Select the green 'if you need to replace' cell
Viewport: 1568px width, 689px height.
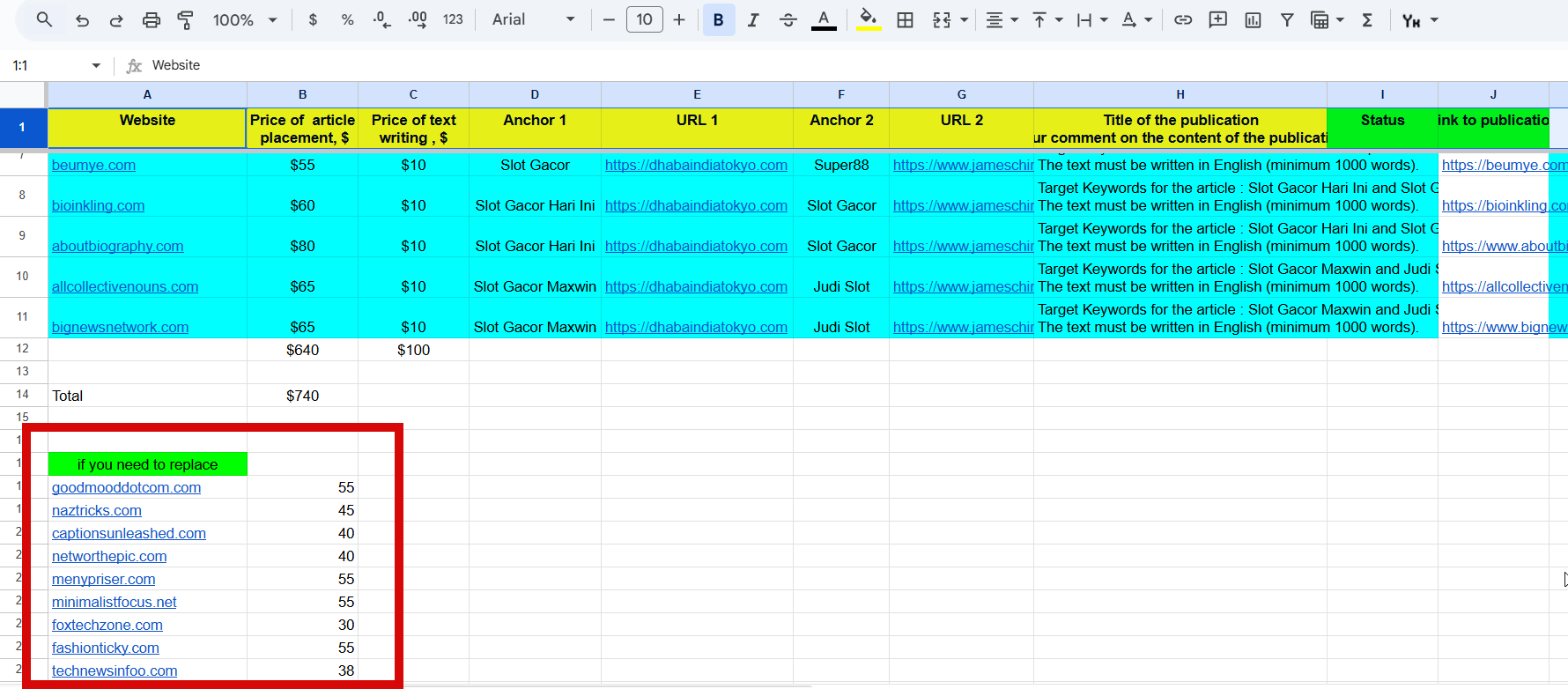click(x=147, y=464)
